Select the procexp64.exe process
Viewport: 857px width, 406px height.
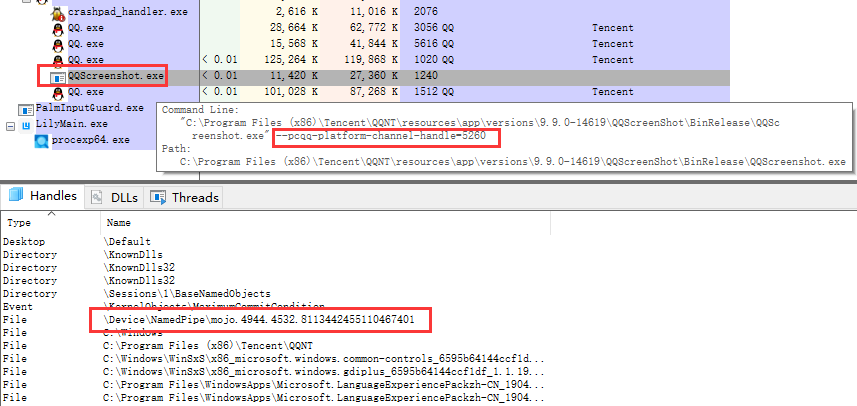tap(91, 140)
